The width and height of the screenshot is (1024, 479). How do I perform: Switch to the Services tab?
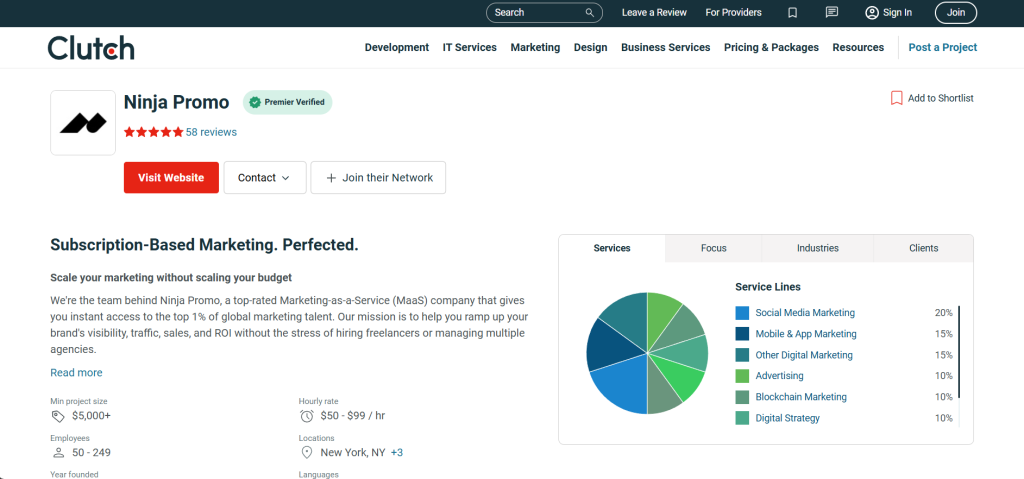pos(612,248)
